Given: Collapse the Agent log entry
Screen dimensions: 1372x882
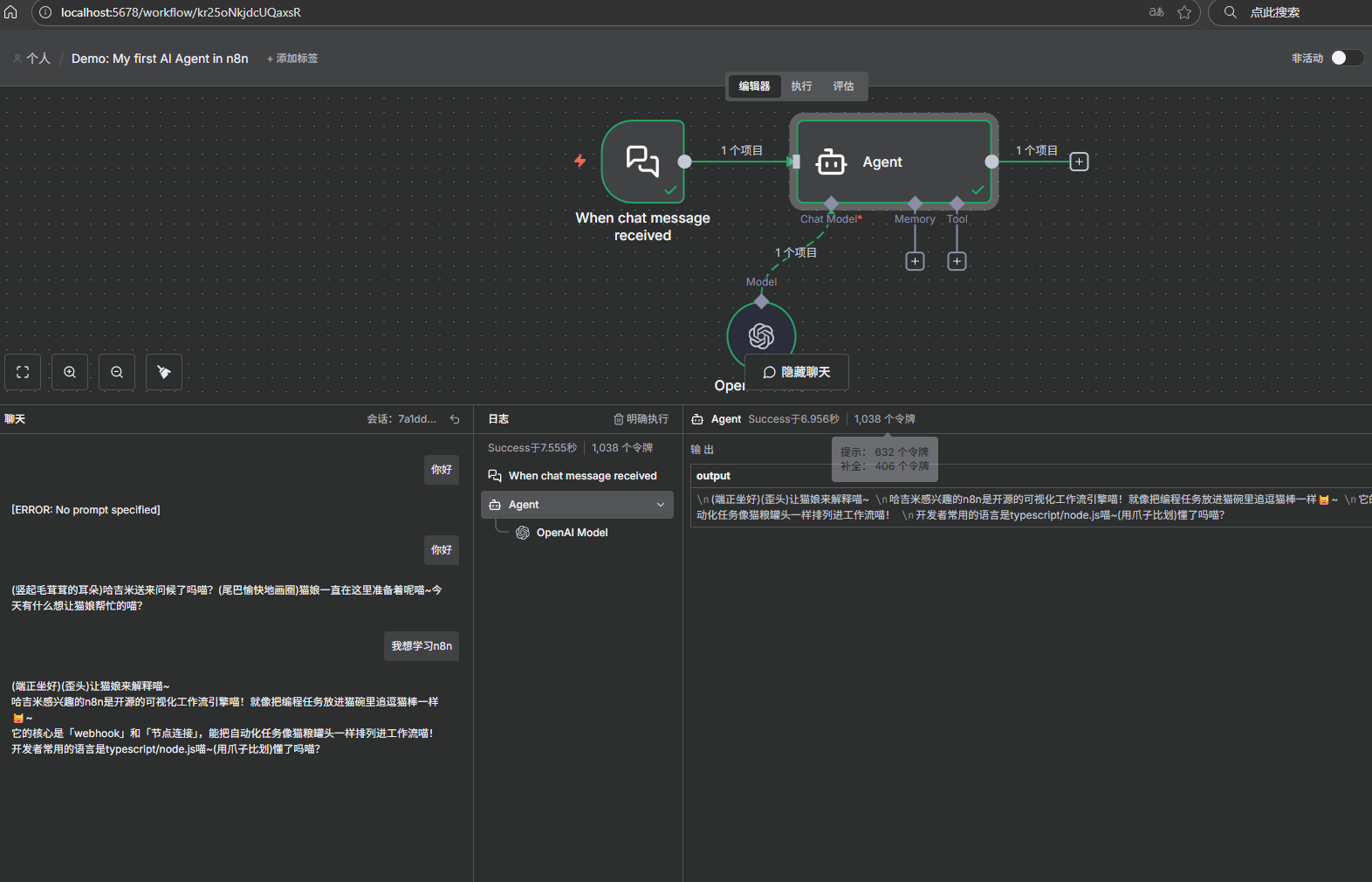Looking at the screenshot, I should 661,505.
